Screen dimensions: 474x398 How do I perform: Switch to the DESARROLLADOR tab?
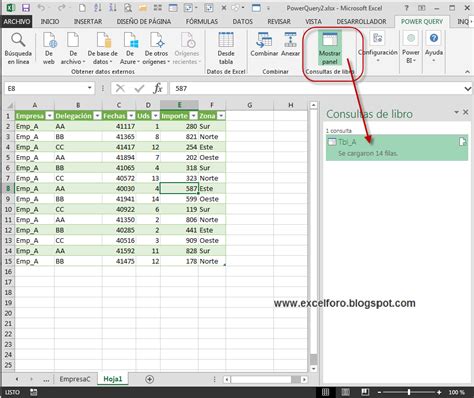(x=361, y=22)
